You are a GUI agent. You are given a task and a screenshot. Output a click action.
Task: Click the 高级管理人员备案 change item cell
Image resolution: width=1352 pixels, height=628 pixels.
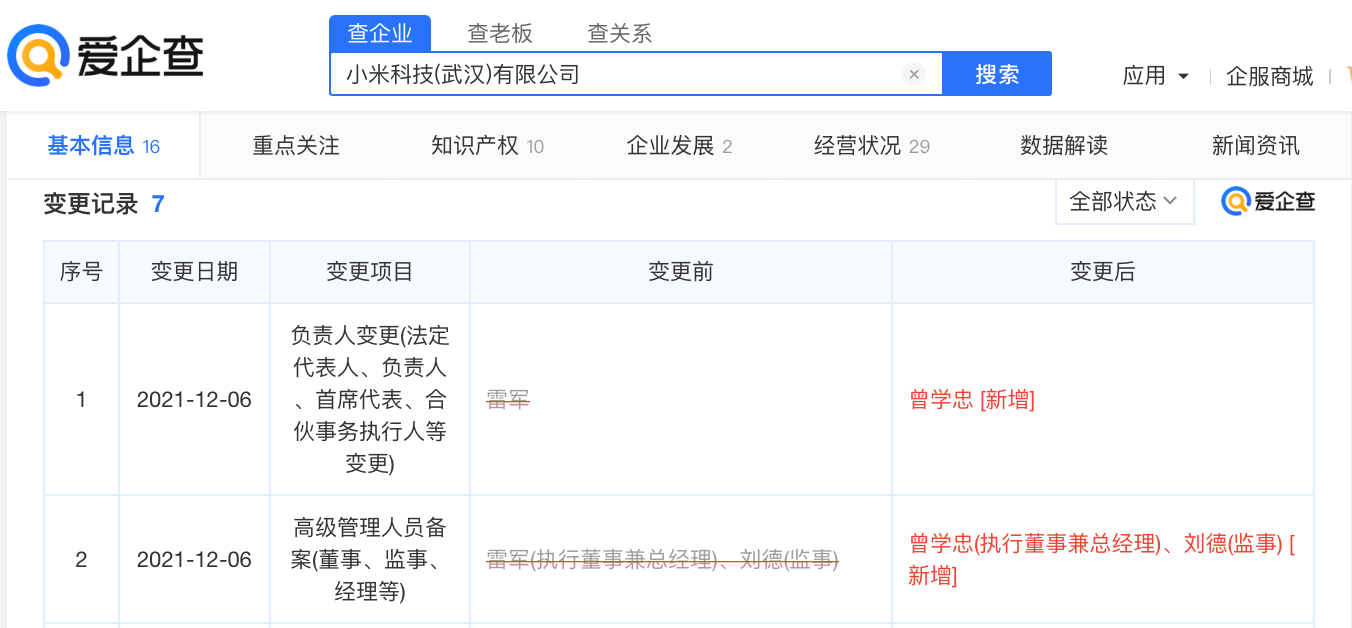(x=370, y=560)
